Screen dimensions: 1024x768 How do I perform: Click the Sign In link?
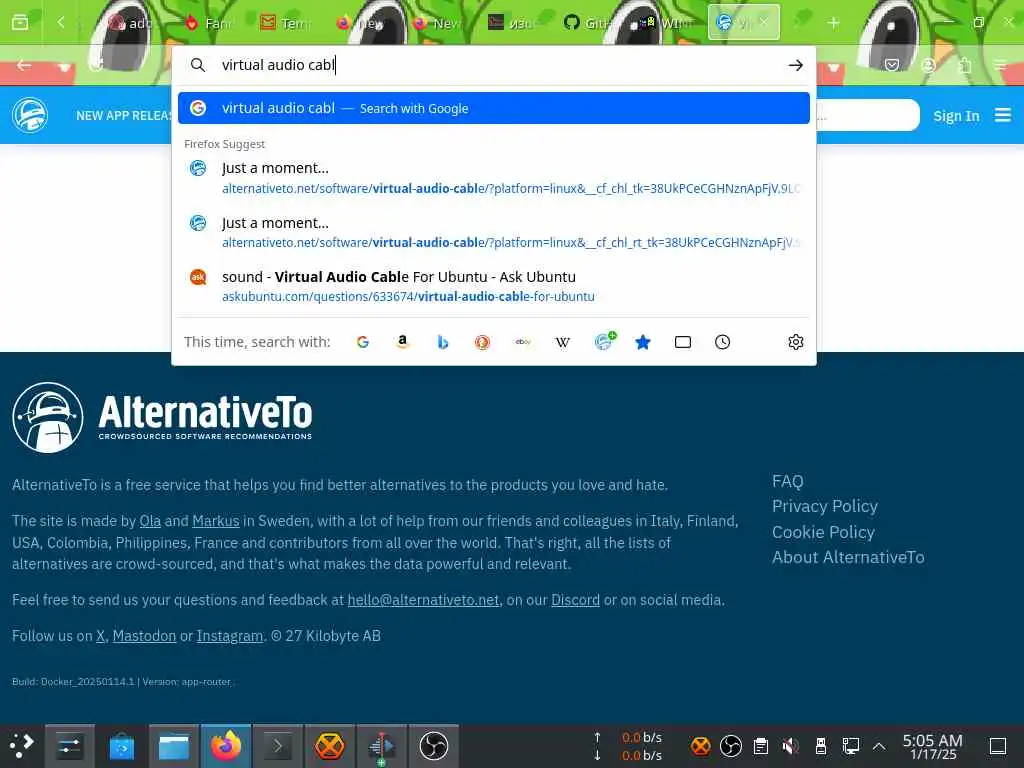click(x=956, y=116)
